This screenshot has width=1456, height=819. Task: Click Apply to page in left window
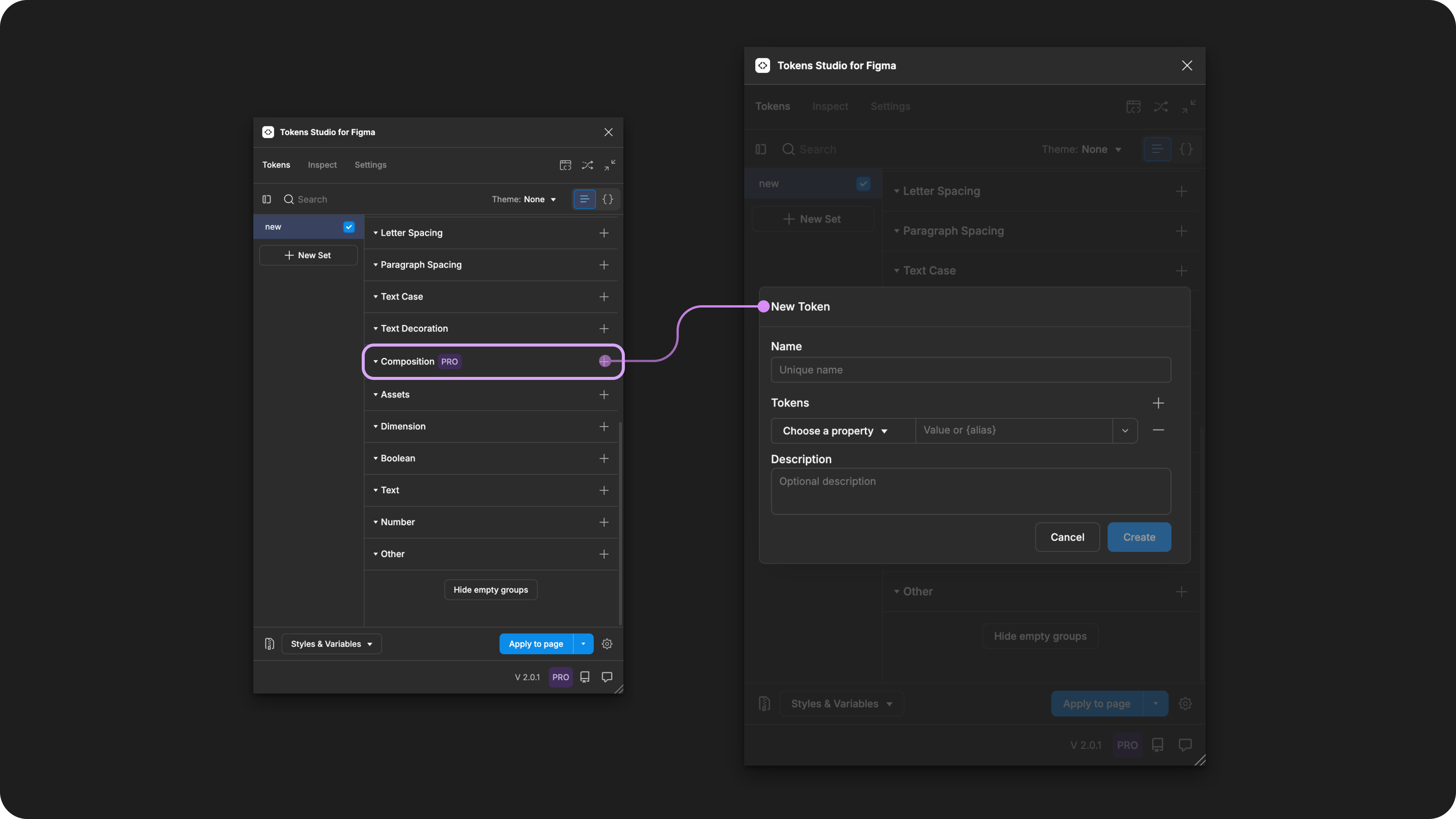536,644
